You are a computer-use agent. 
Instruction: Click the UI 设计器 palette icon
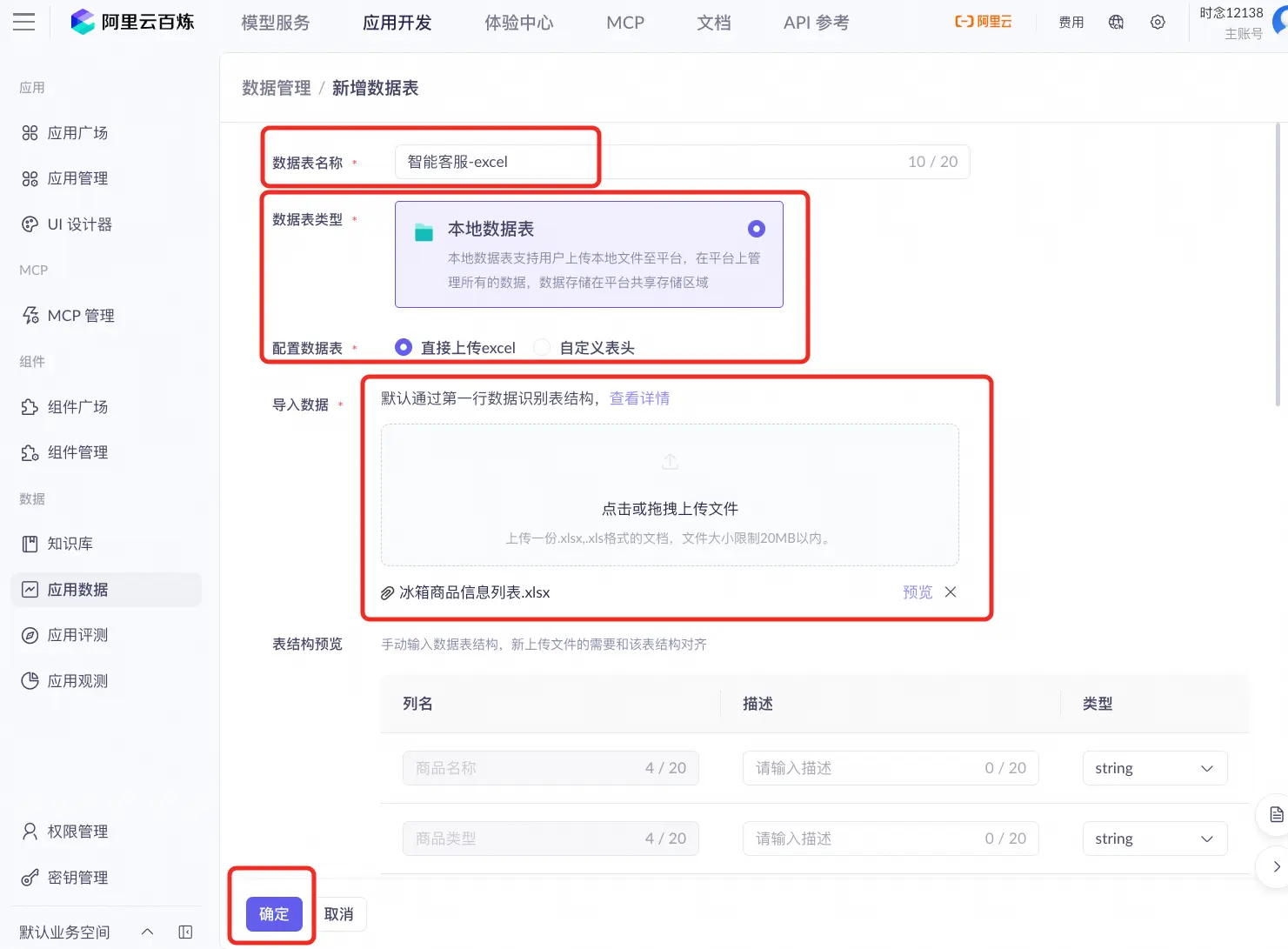click(30, 224)
